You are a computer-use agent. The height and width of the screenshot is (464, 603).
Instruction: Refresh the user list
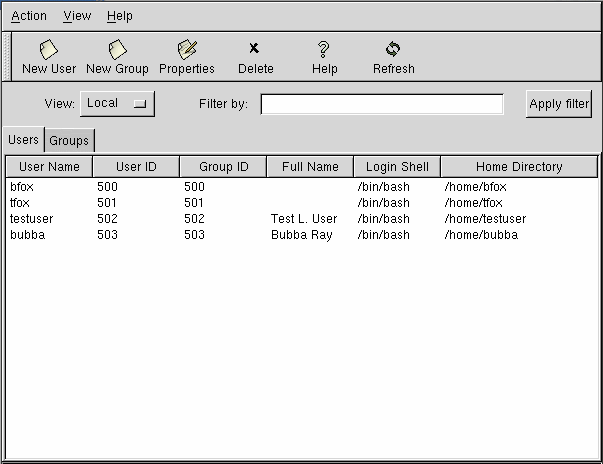tap(393, 57)
